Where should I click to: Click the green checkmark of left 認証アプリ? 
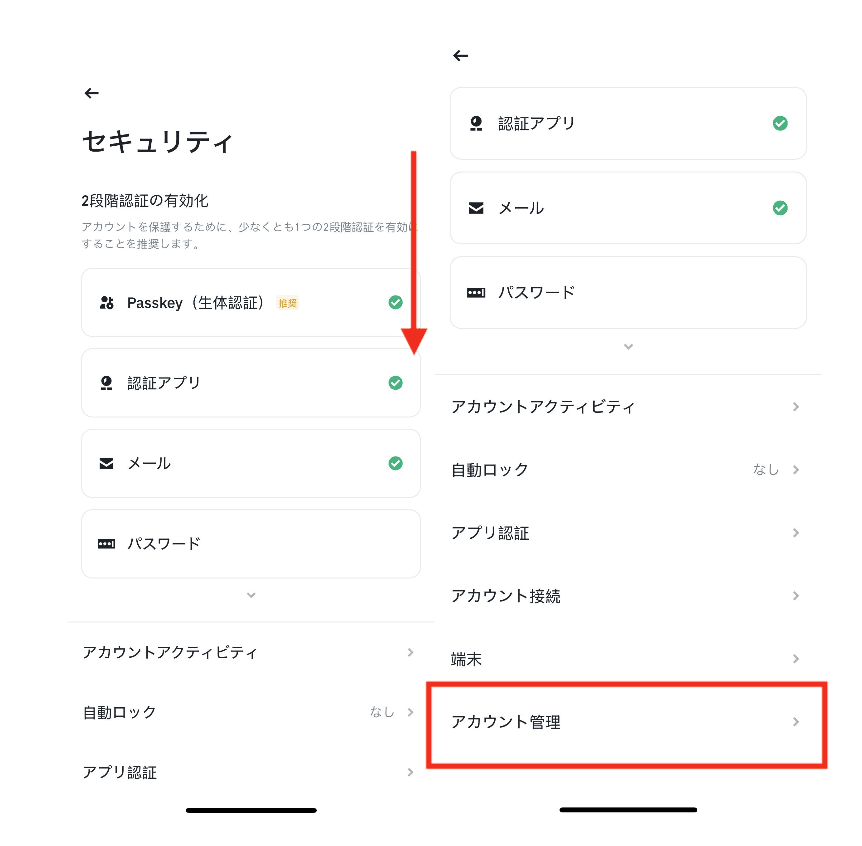(x=395, y=383)
